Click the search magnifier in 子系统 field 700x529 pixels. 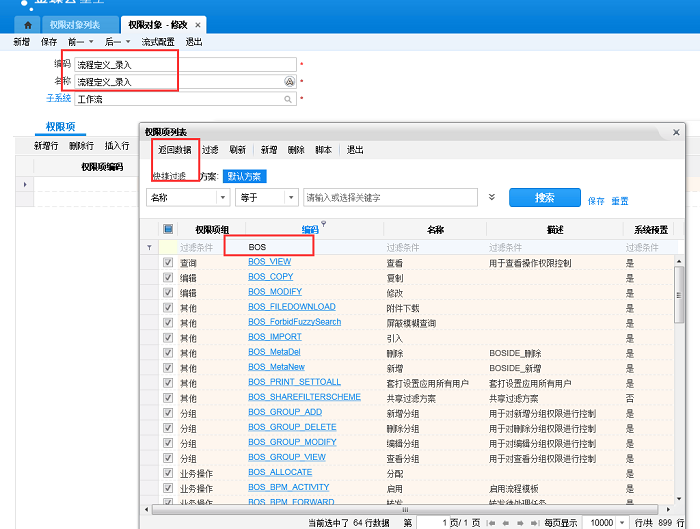click(289, 99)
